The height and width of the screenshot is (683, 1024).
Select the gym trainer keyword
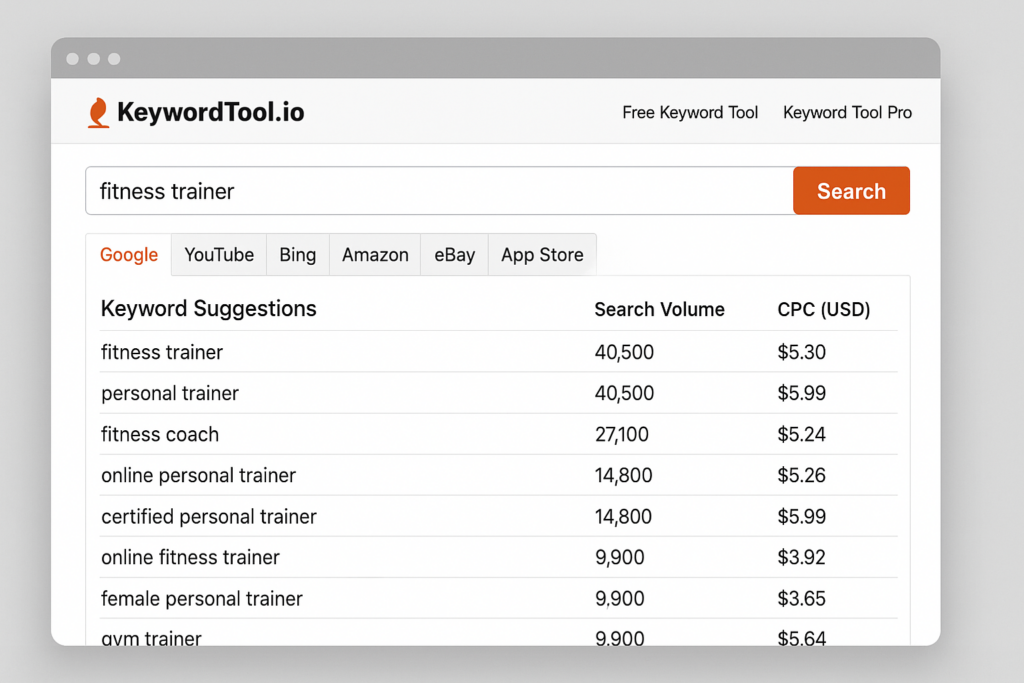[152, 638]
